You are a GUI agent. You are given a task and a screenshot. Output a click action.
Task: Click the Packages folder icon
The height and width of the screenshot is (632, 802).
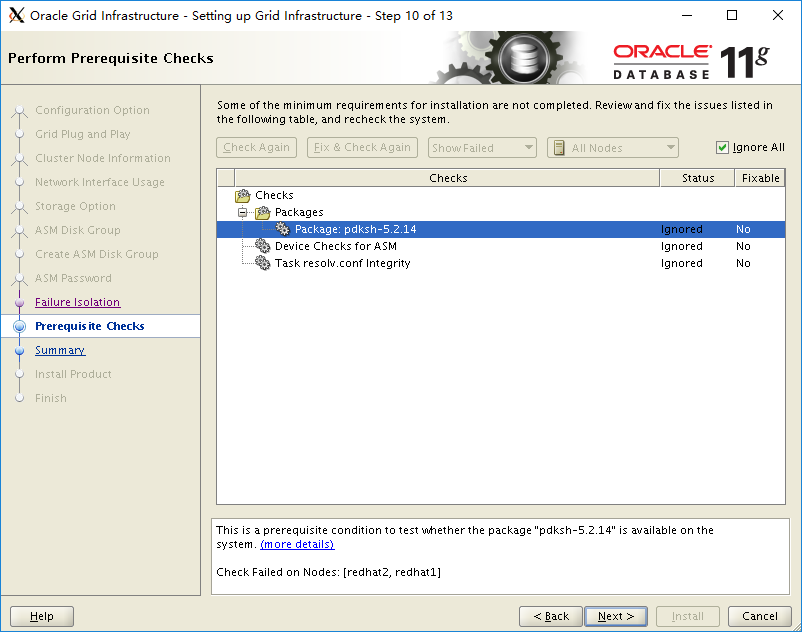(x=262, y=212)
